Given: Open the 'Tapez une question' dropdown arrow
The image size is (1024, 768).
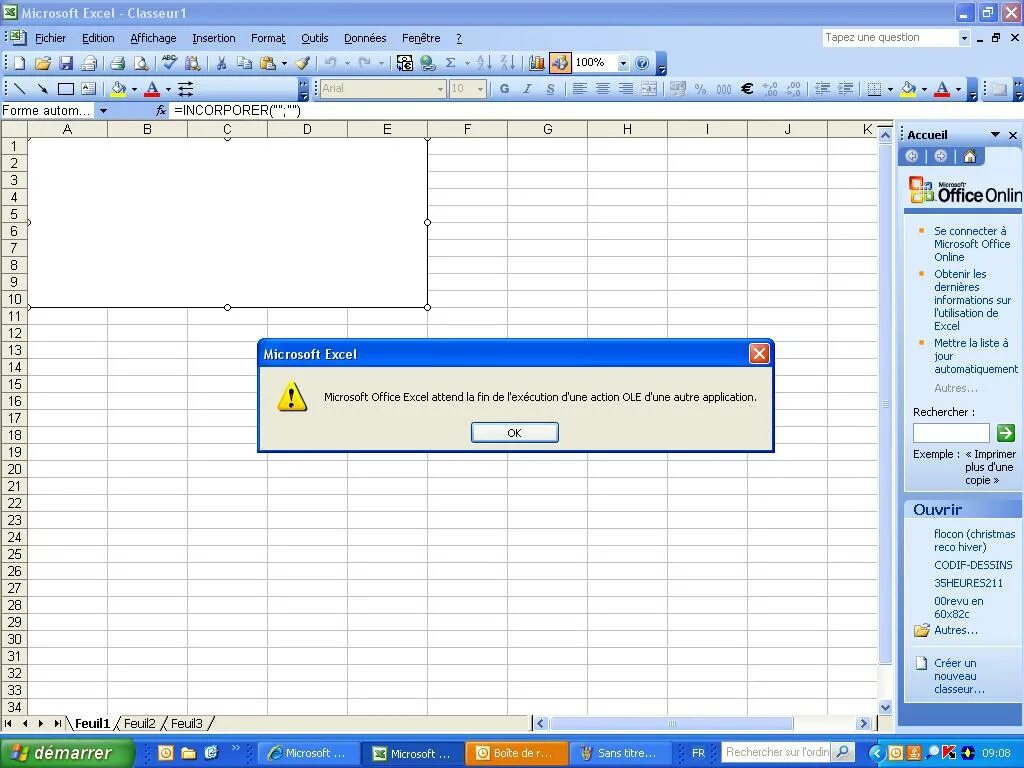Looking at the screenshot, I should 964,38.
